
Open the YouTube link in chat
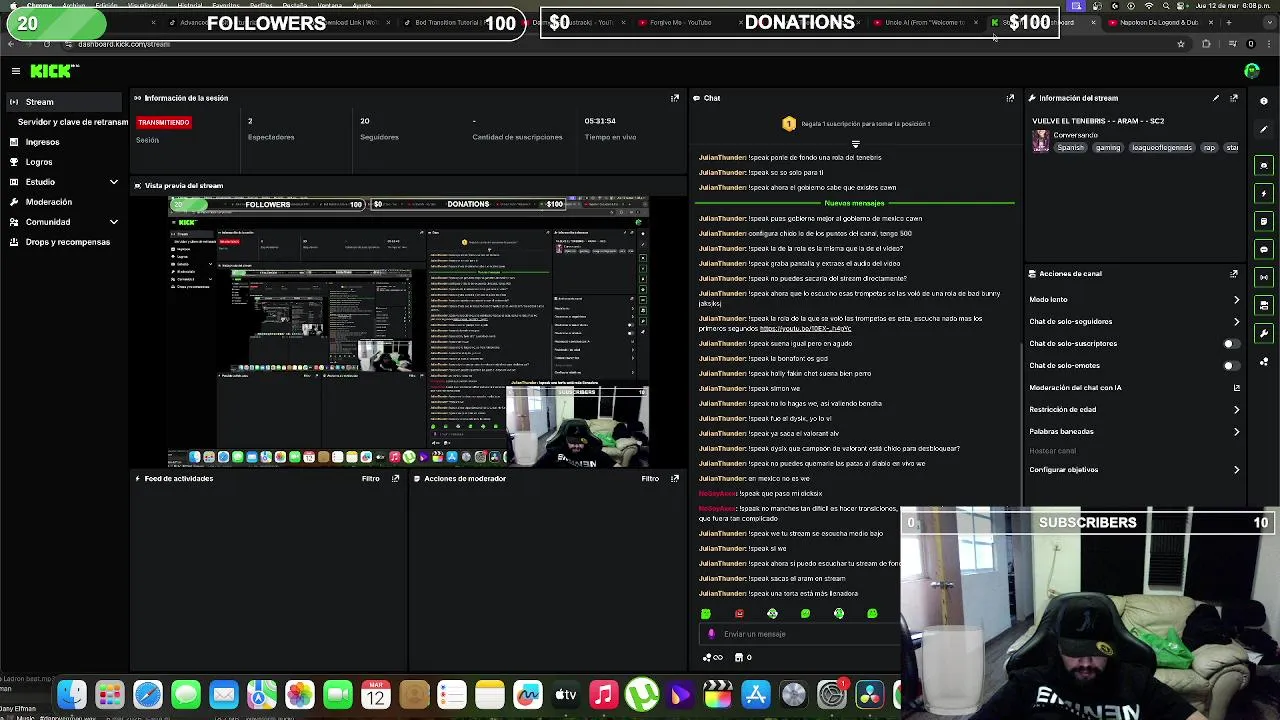(x=805, y=329)
